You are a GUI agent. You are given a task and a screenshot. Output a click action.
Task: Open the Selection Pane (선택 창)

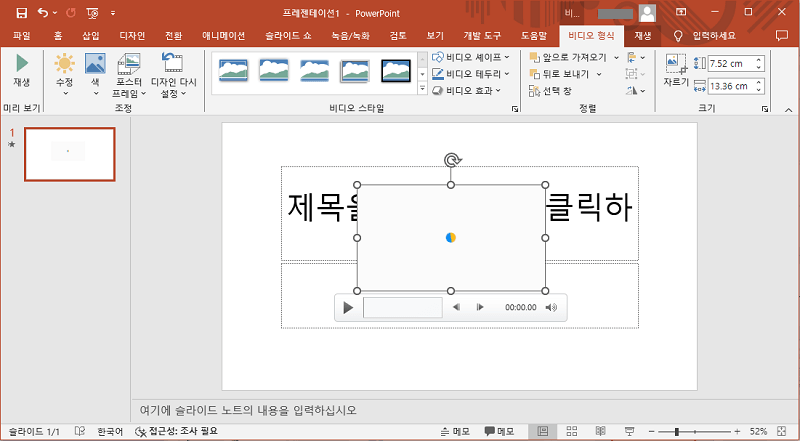point(550,91)
